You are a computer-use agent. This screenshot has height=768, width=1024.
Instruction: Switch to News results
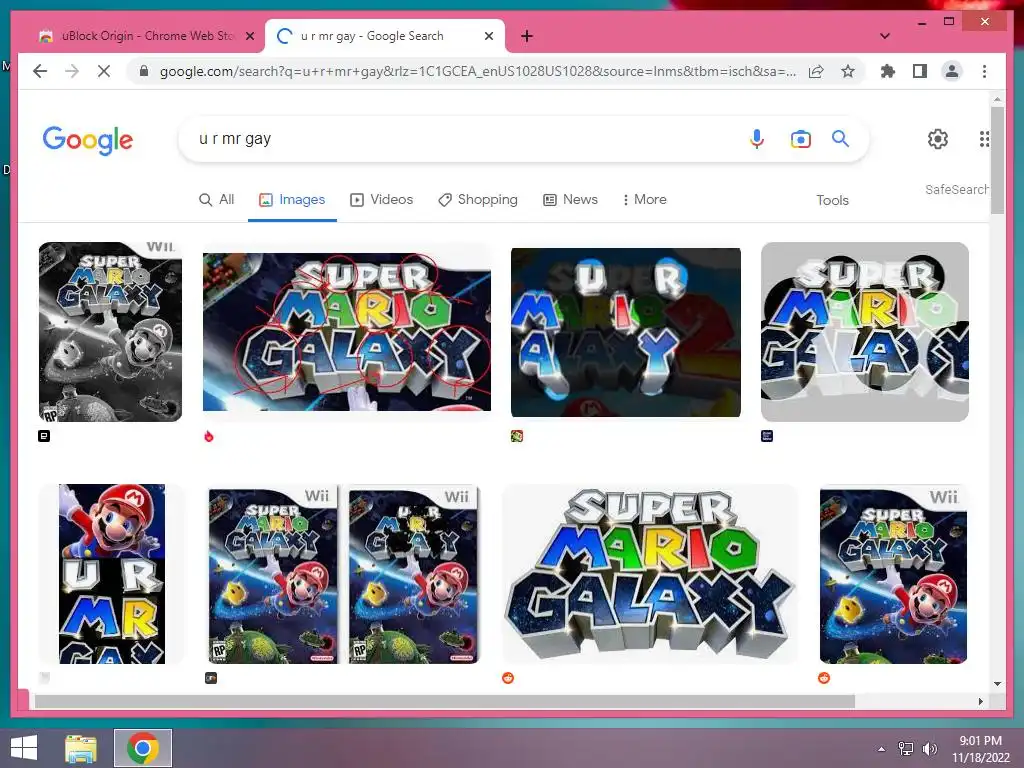pos(570,199)
